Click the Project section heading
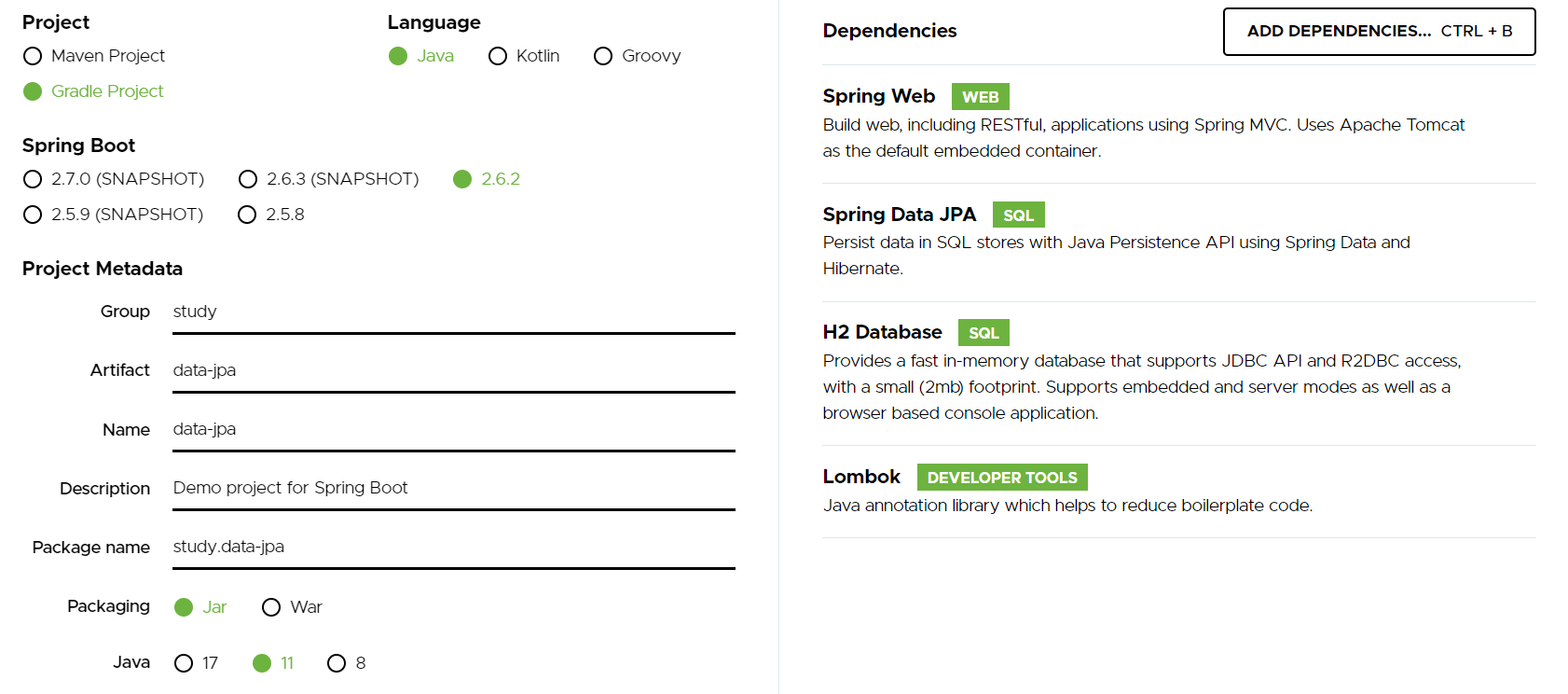The width and height of the screenshot is (1568, 694). click(56, 22)
